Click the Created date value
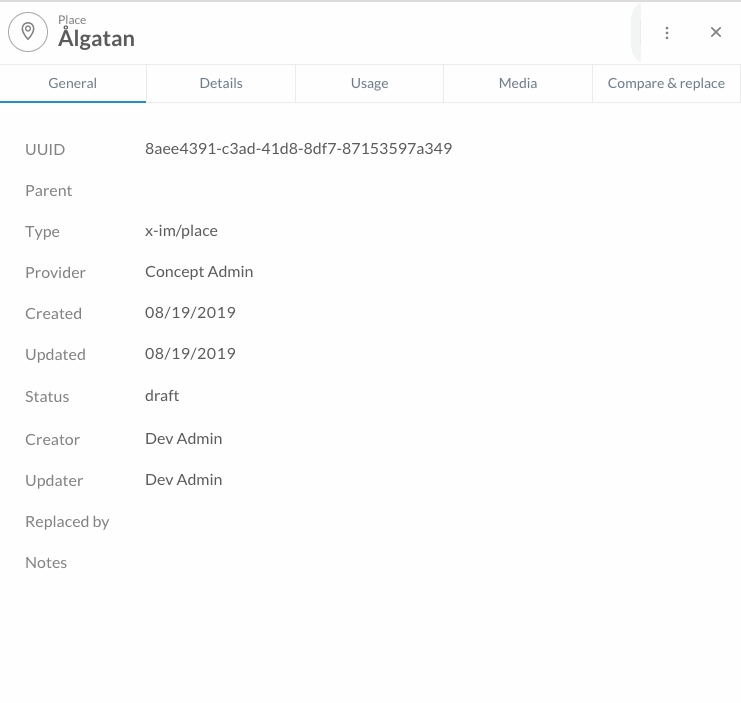The height and width of the screenshot is (703, 741). click(190, 312)
